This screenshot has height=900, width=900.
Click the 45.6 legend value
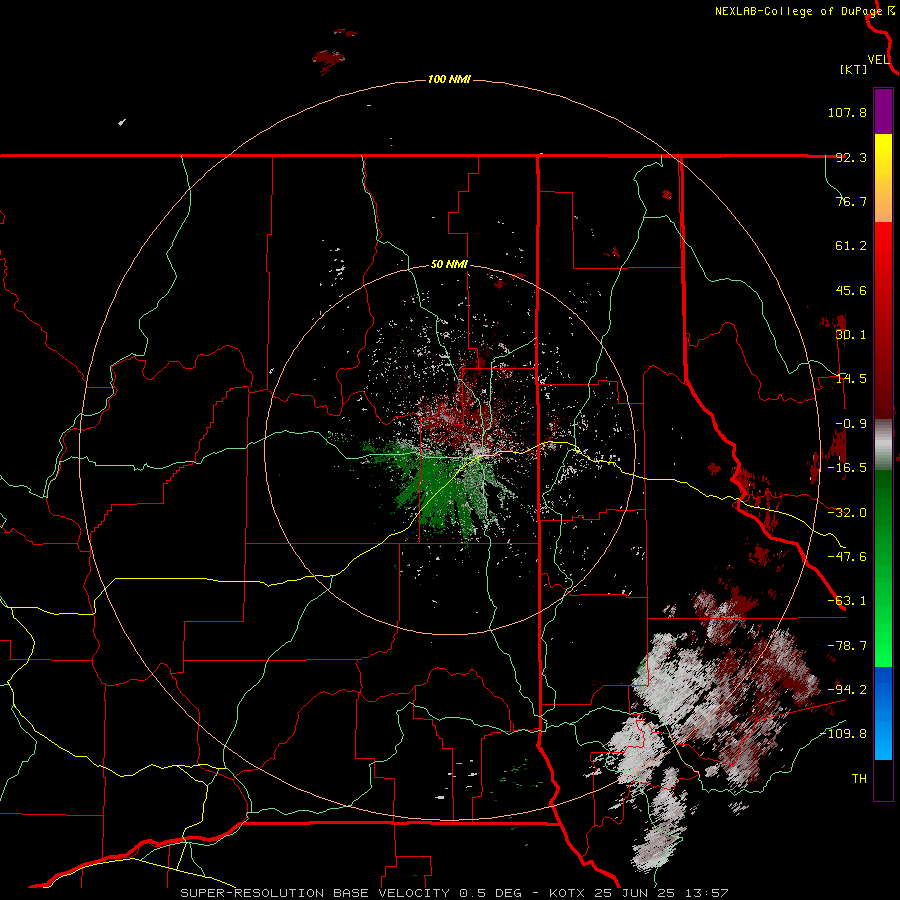pos(851,290)
